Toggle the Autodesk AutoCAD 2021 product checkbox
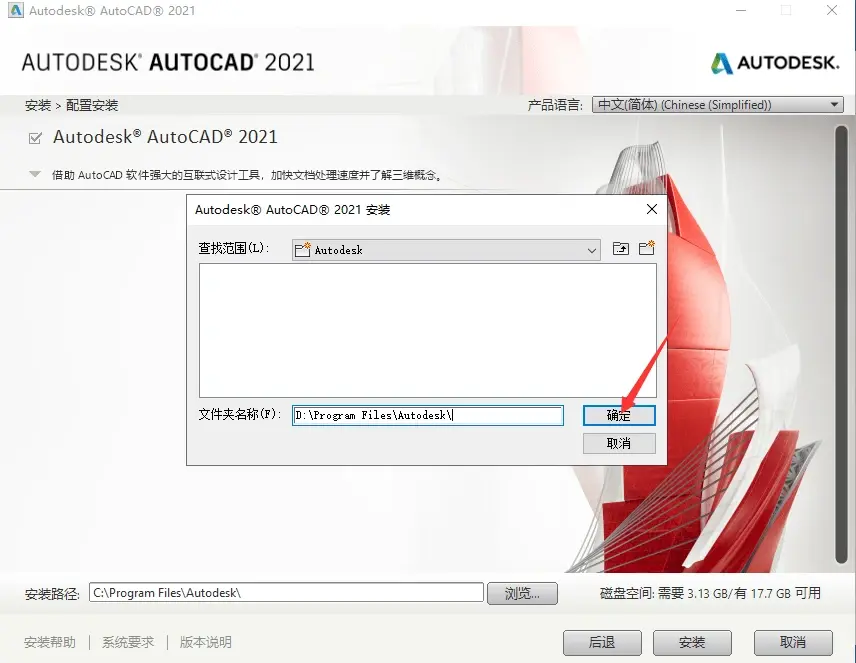The height and width of the screenshot is (663, 856). [35, 138]
